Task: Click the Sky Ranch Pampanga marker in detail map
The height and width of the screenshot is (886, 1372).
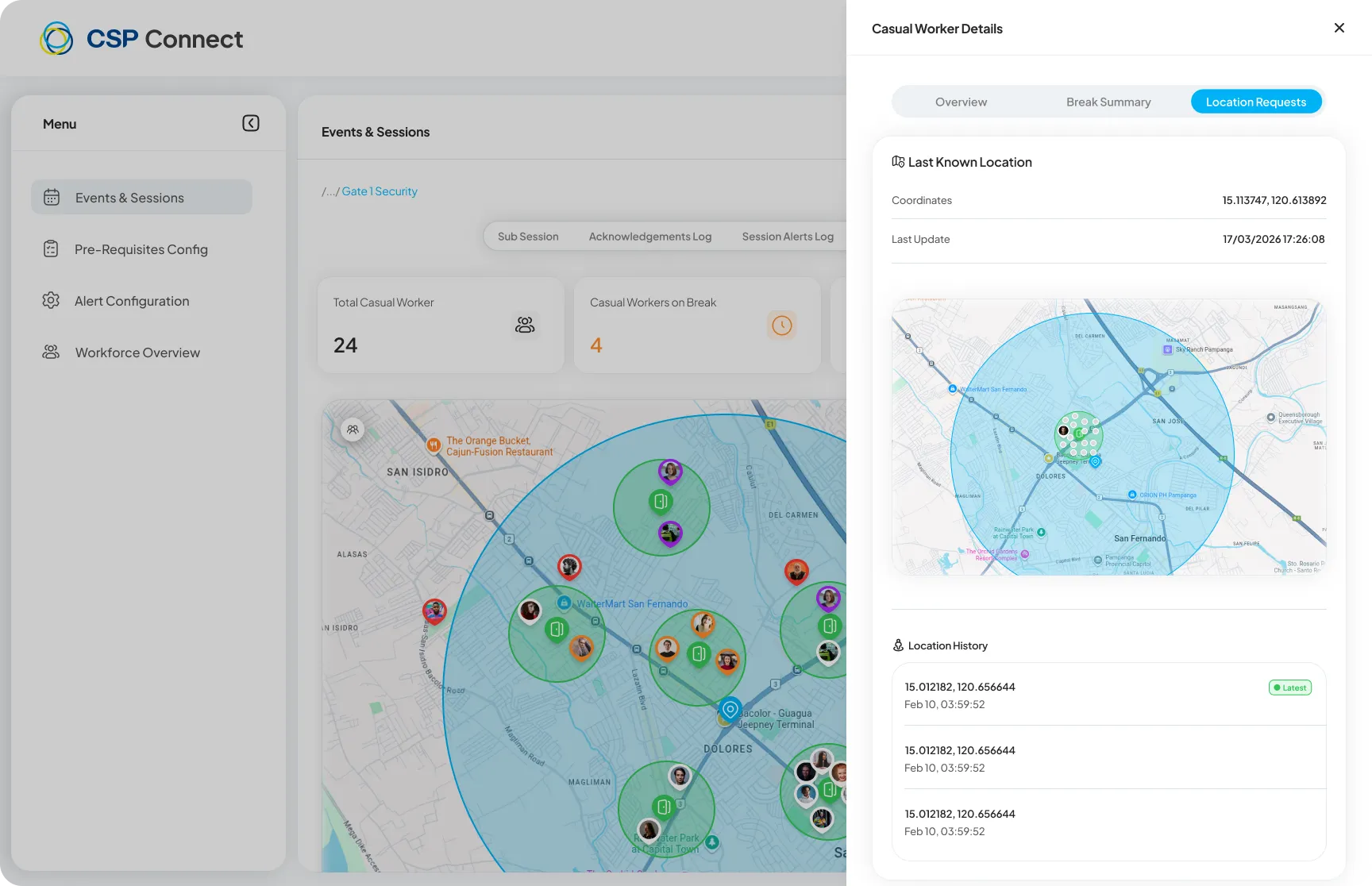Action: (x=1167, y=349)
